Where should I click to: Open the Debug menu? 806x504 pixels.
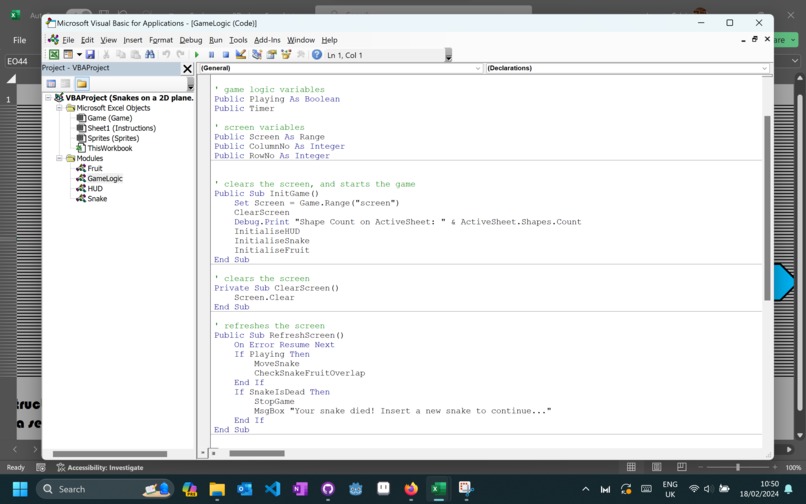pyautogui.click(x=191, y=40)
